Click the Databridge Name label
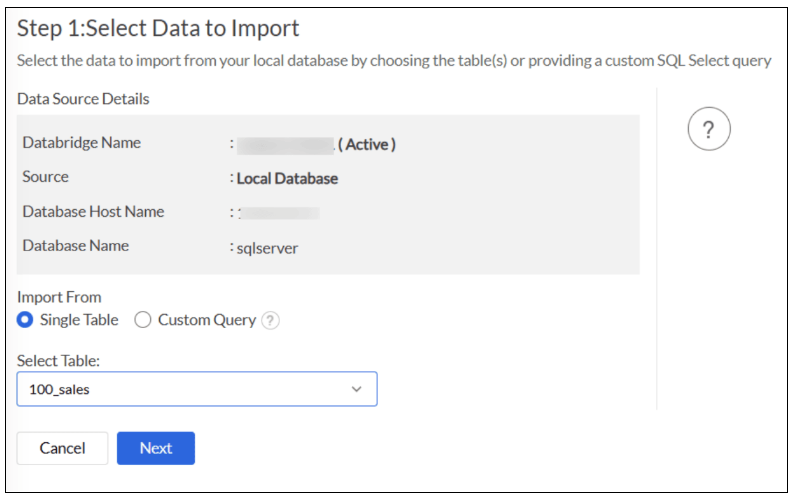This screenshot has width=796, height=503. tap(81, 143)
